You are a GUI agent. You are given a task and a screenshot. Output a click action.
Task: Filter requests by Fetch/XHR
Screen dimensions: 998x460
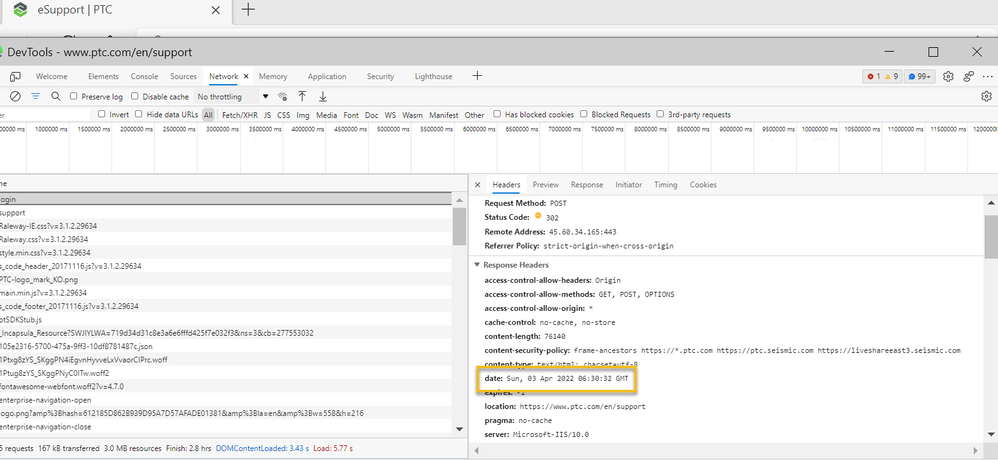click(239, 115)
